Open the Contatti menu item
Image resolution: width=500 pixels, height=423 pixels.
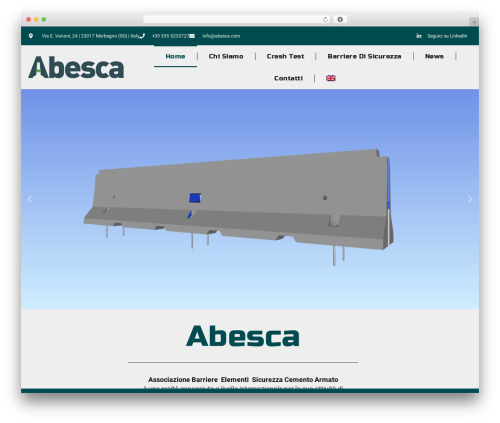288,78
